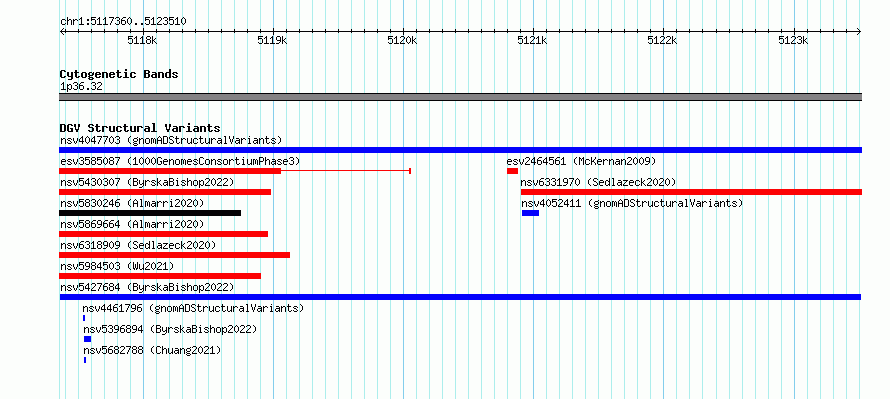Click the tiny nsv5682788 Chuang2021 blue marker
The width and height of the screenshot is (890, 399).
click(85, 360)
